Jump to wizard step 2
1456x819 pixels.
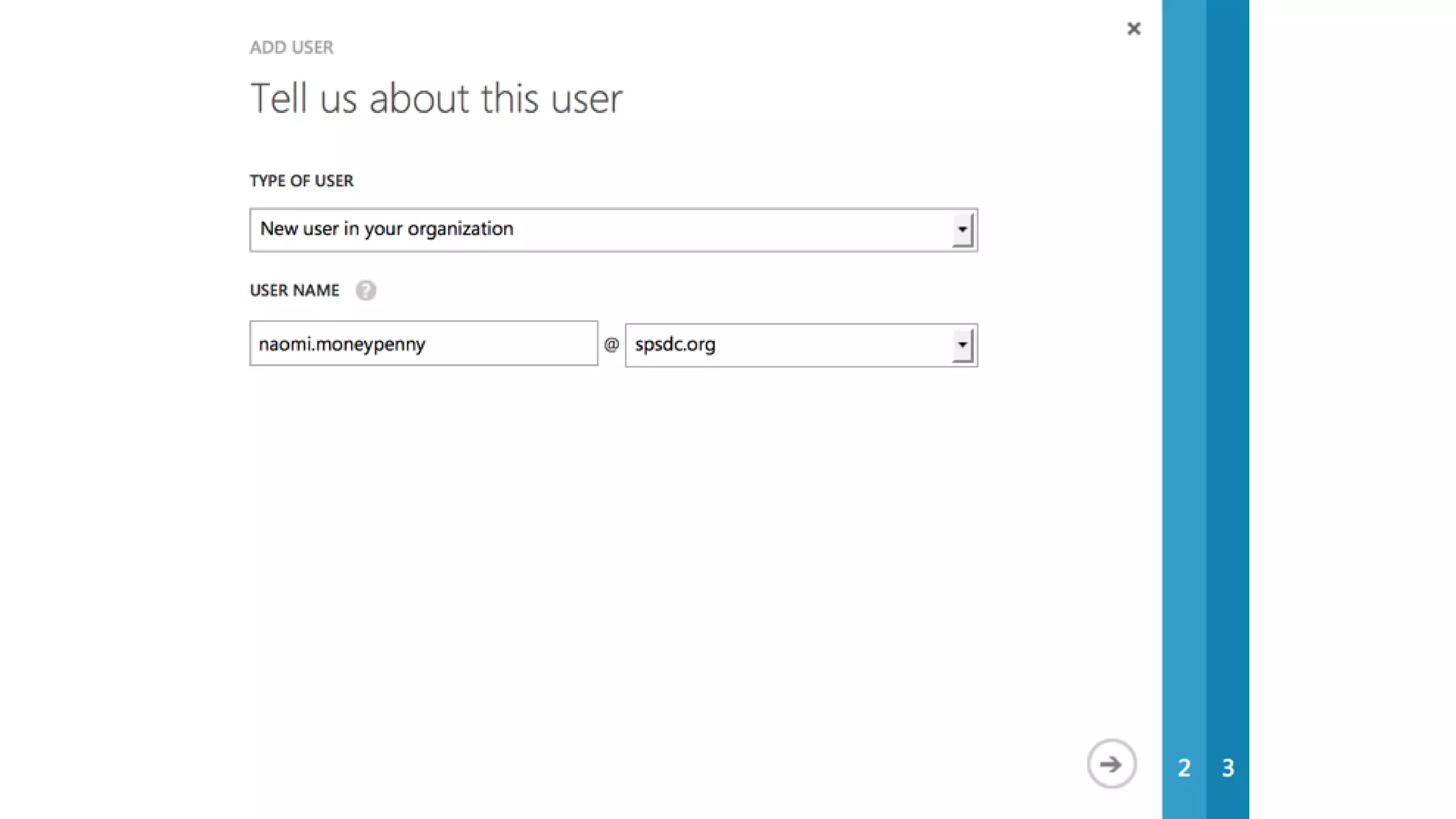point(1184,768)
